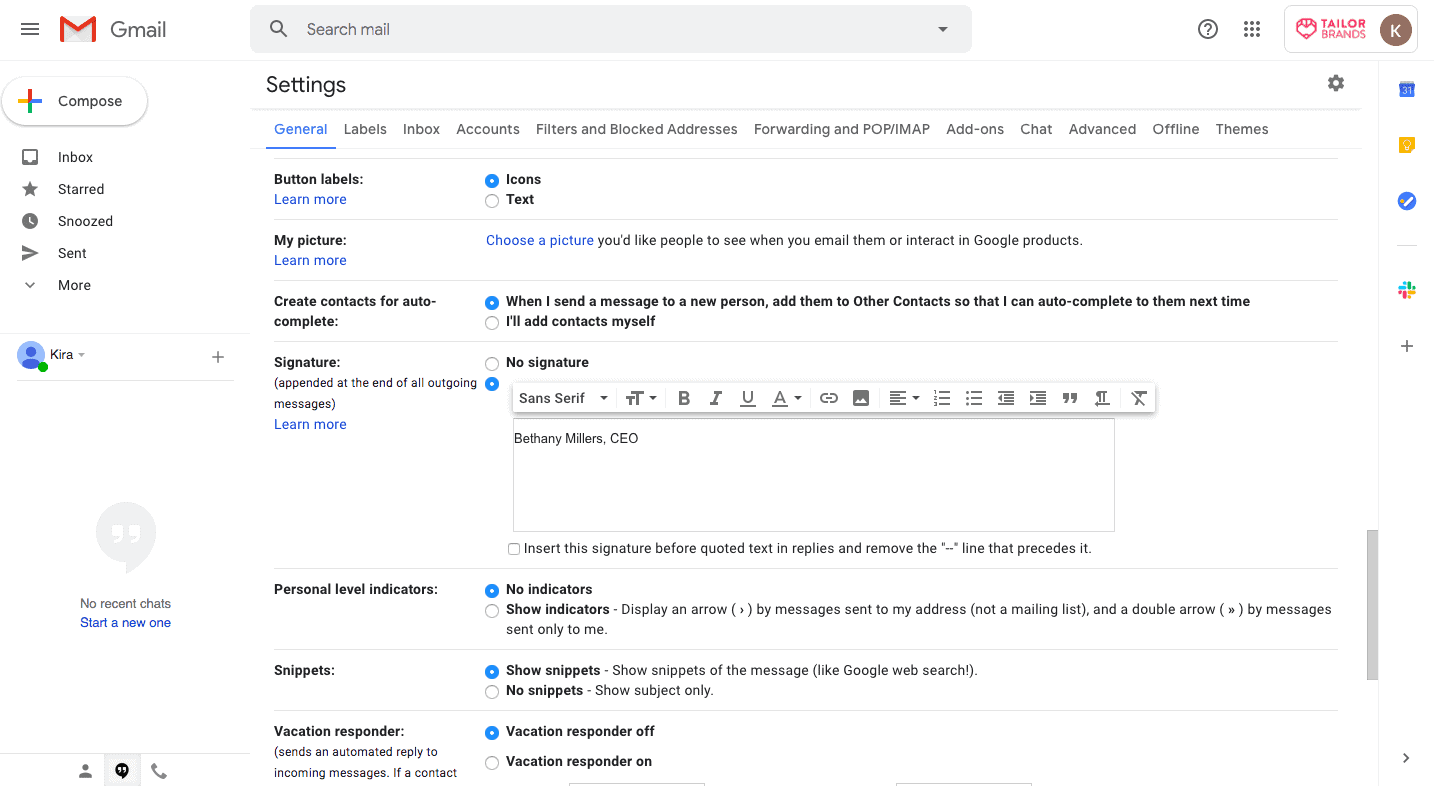This screenshot has height=786, width=1434.
Task: Apply italic to the signature text
Action: click(x=716, y=398)
